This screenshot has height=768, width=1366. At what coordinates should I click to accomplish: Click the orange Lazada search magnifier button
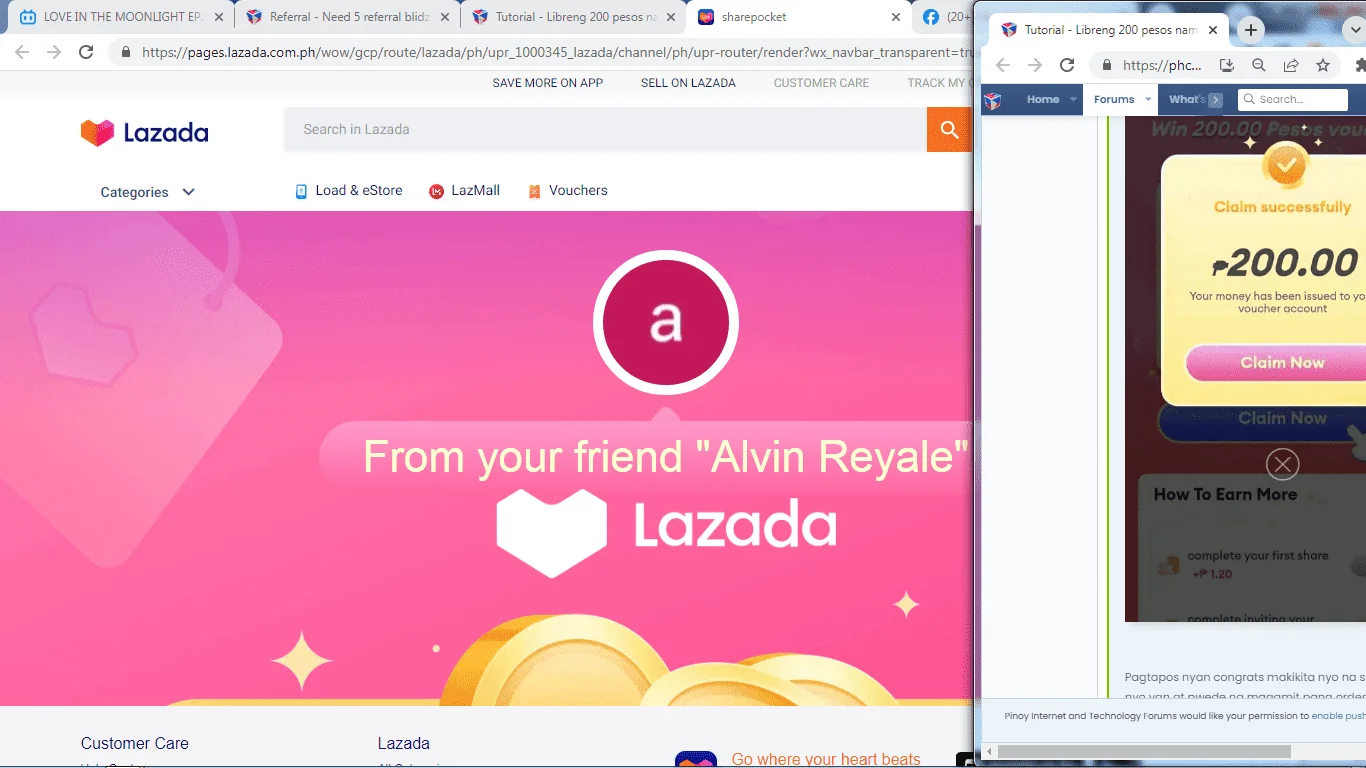[x=949, y=130]
